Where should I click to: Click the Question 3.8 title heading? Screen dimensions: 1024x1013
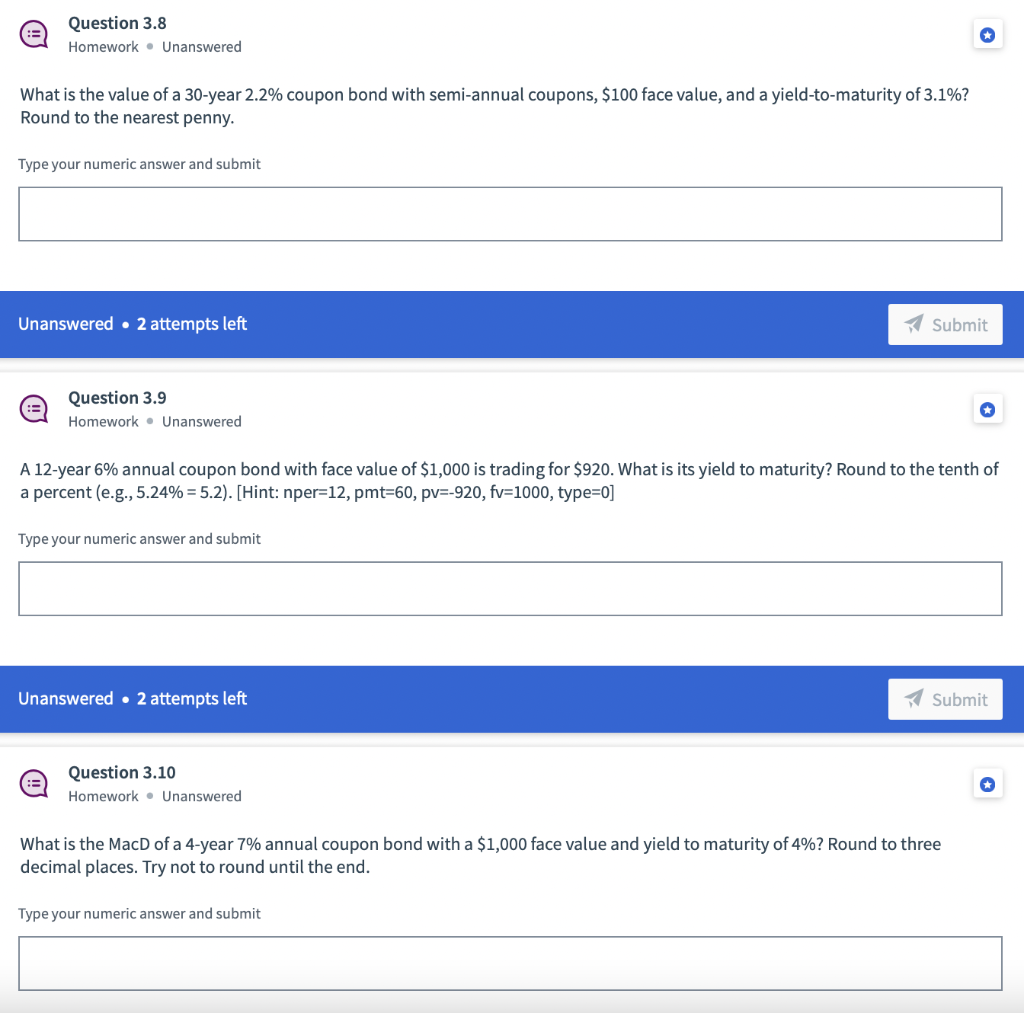point(117,23)
